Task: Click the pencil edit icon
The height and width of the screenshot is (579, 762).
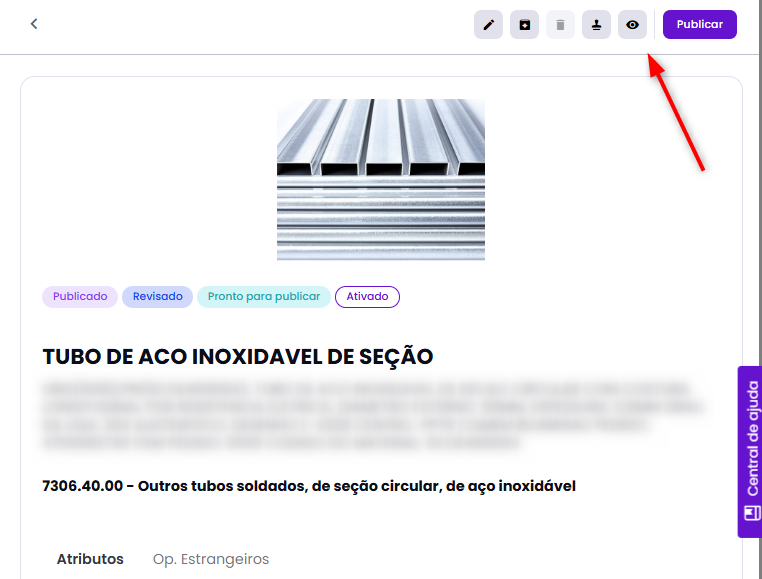Action: pos(488,25)
